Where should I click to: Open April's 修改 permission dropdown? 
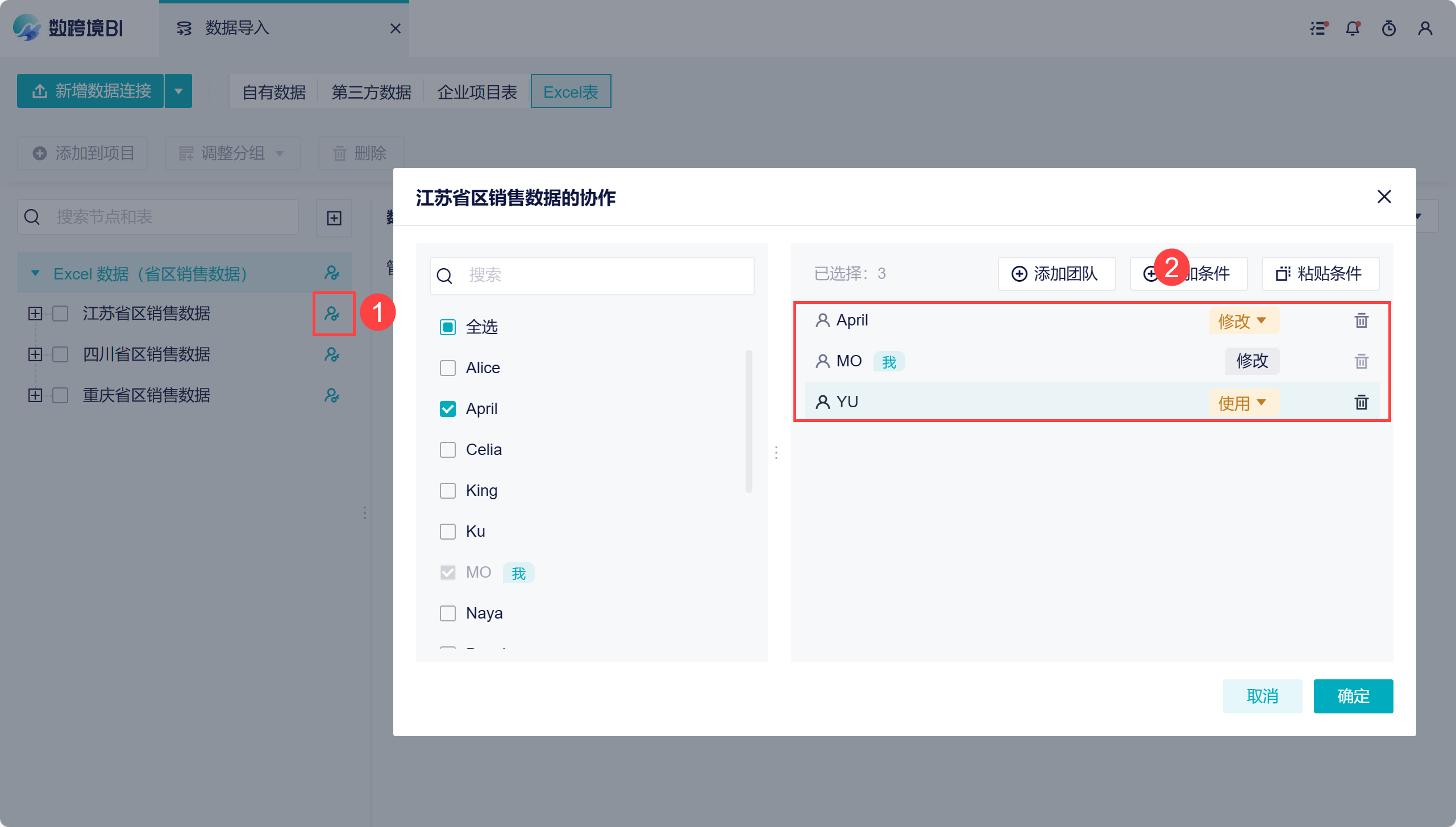pyautogui.click(x=1243, y=321)
